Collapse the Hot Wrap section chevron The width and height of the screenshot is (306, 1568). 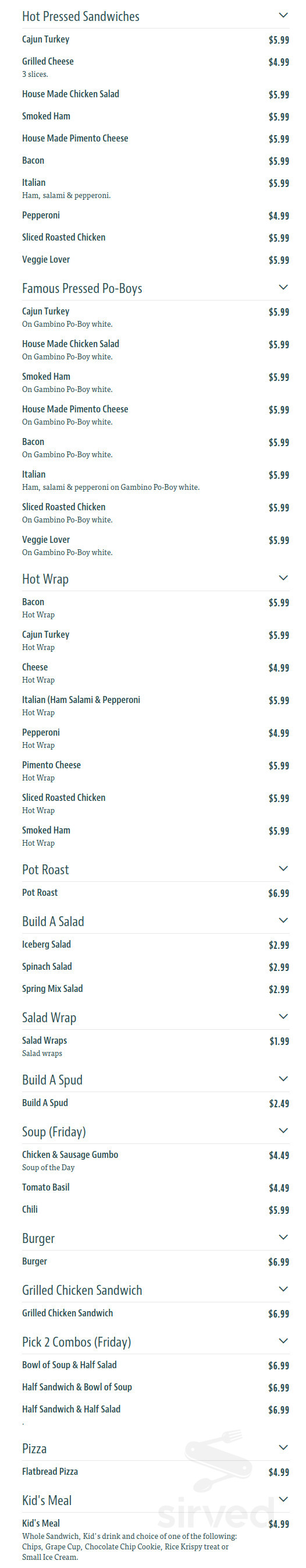point(283,578)
